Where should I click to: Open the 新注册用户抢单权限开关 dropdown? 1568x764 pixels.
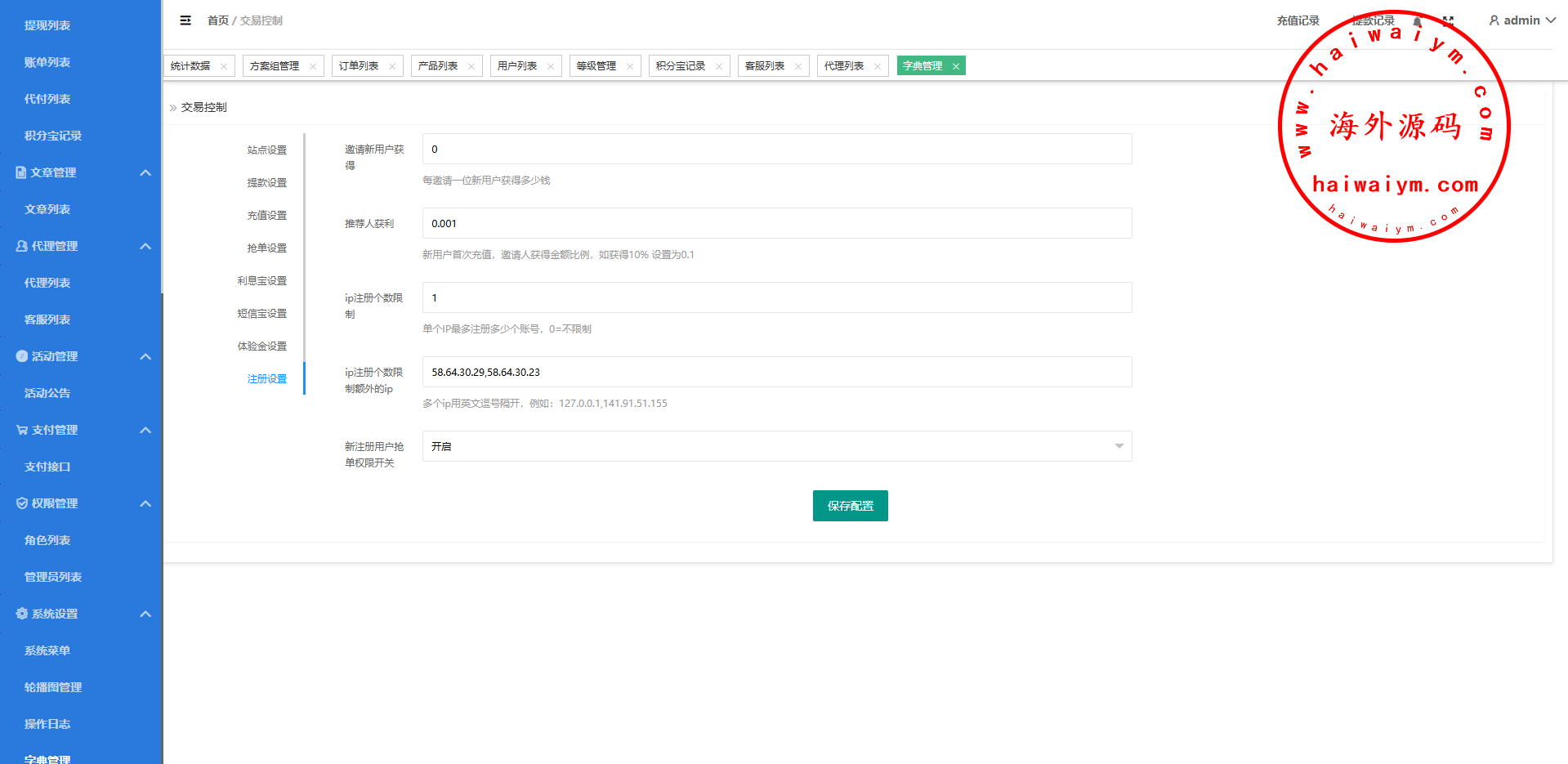click(x=776, y=446)
